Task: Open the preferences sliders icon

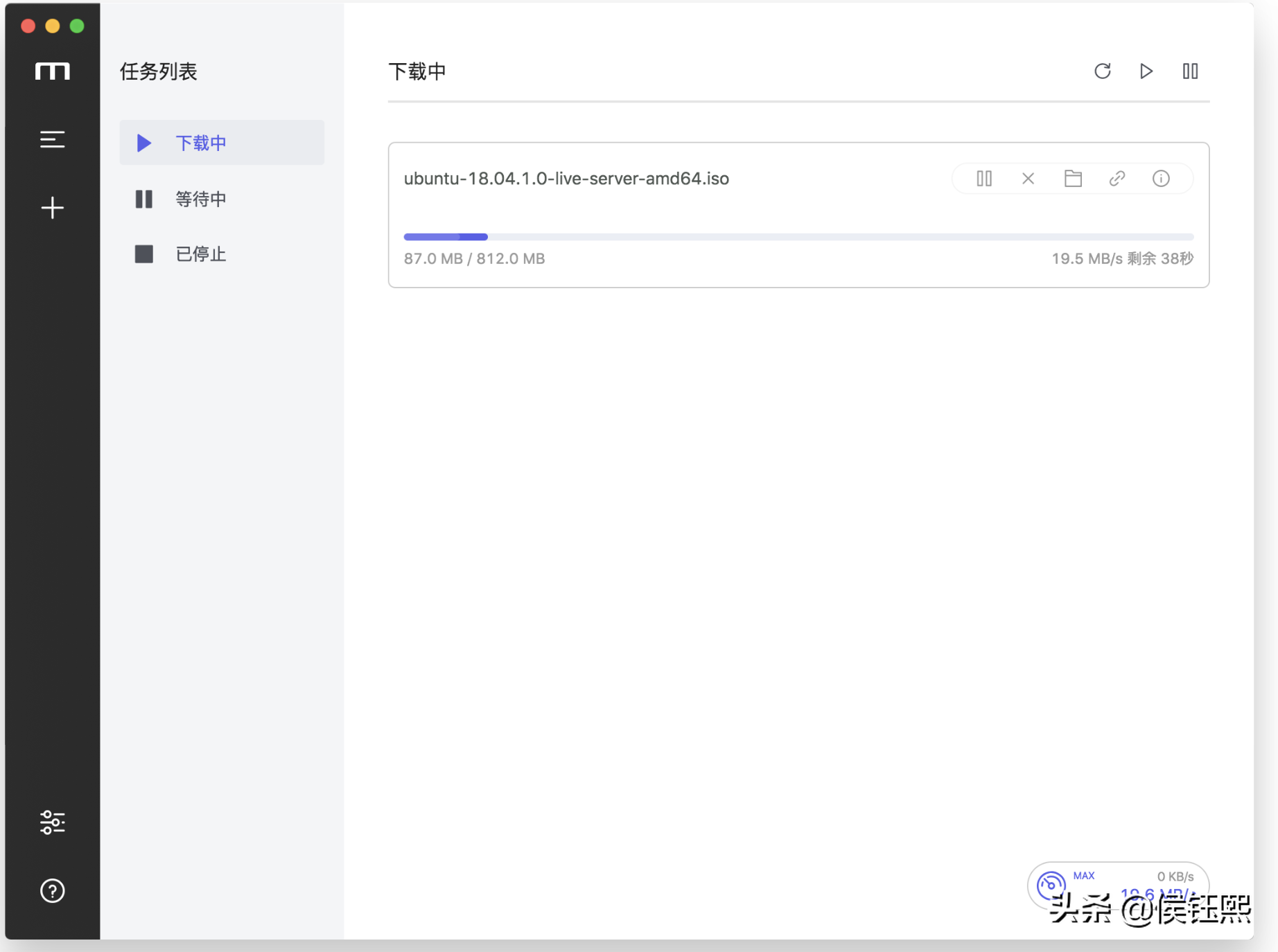Action: pyautogui.click(x=53, y=822)
